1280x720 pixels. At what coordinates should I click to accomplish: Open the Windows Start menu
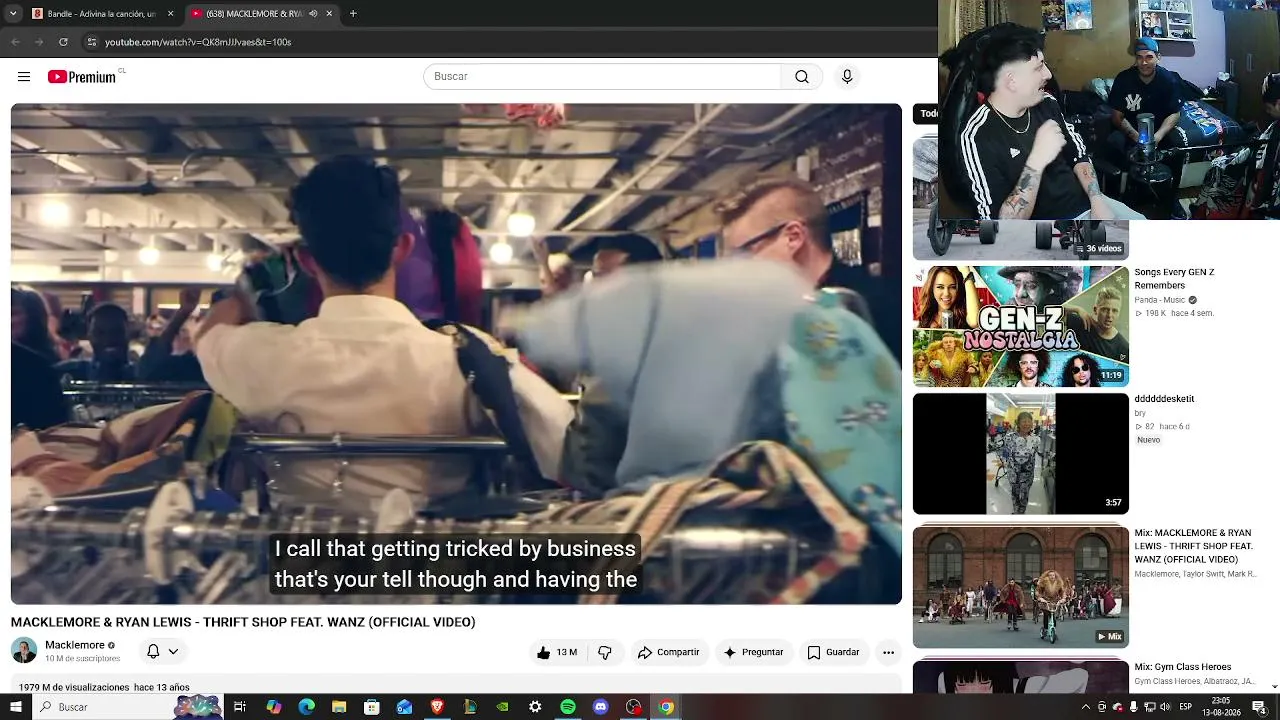coord(15,707)
